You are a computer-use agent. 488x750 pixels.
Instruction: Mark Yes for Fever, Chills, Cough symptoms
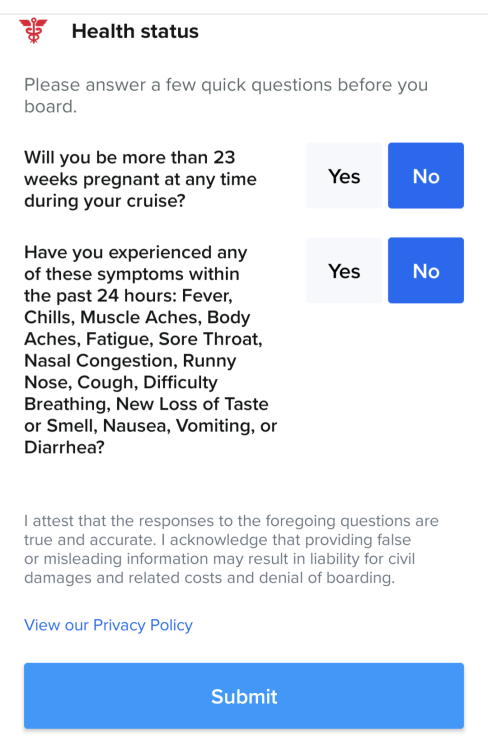click(344, 270)
